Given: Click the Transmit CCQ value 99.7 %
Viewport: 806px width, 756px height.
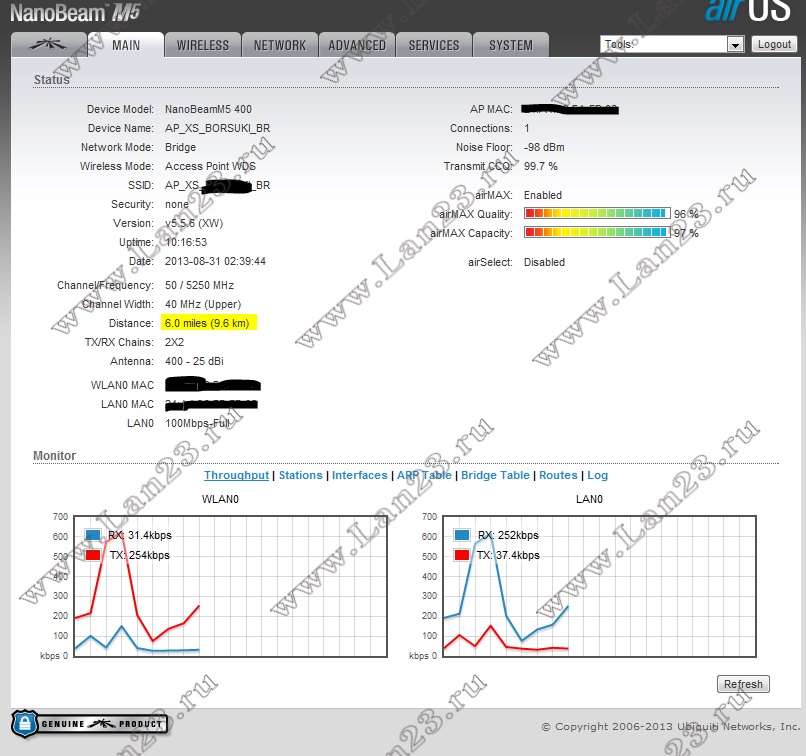Looking at the screenshot, I should (541, 166).
